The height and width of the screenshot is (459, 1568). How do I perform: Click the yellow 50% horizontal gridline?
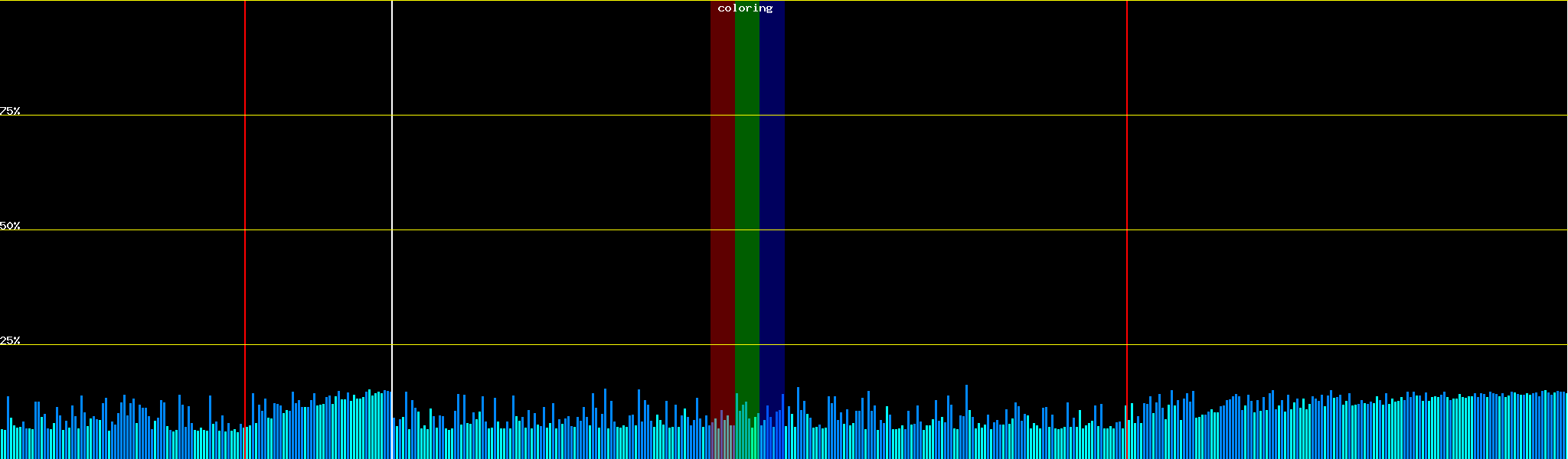[x=536, y=230]
